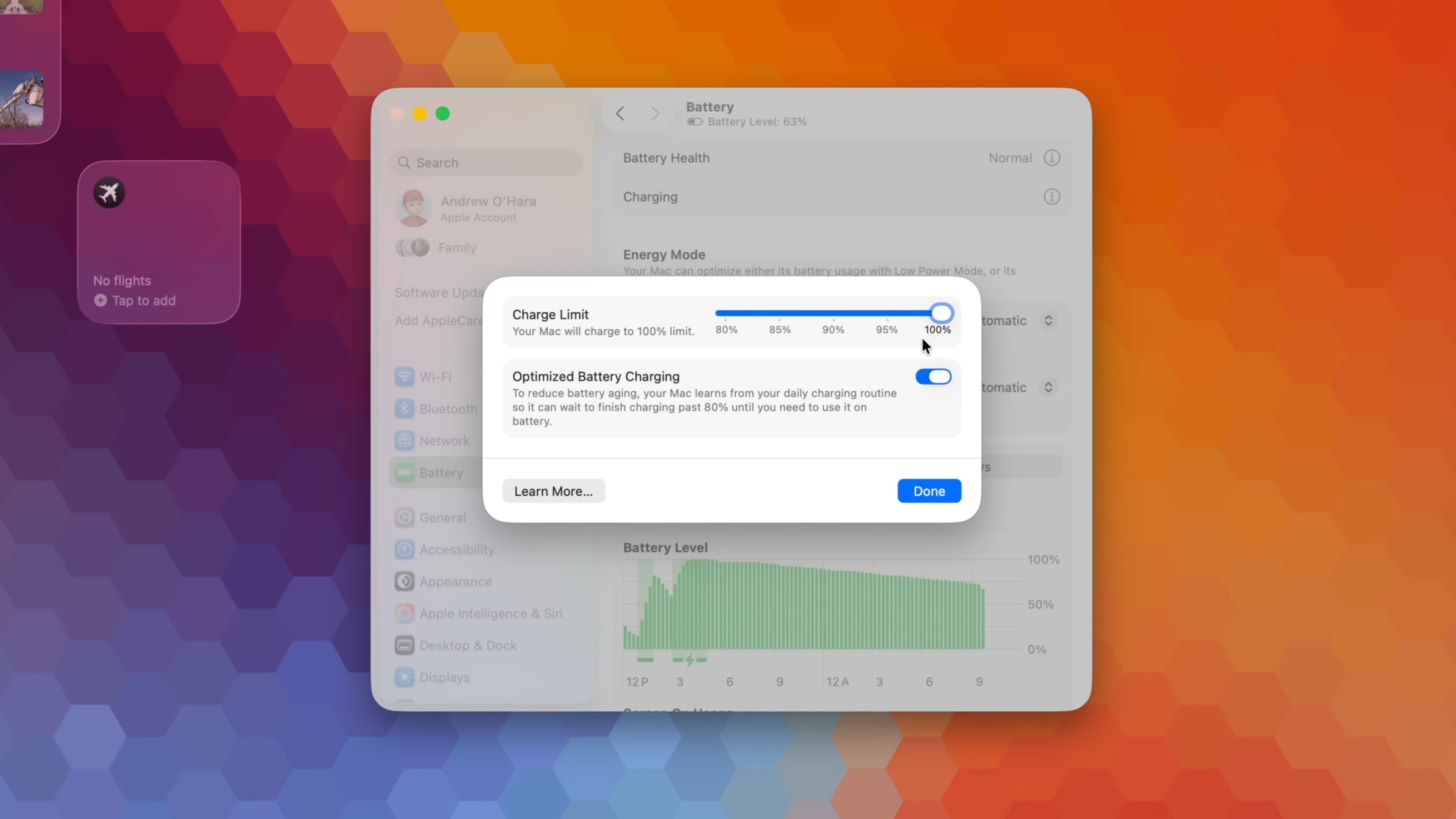Click the Family avatars icon
Screen dimensions: 1456x819
point(413,248)
